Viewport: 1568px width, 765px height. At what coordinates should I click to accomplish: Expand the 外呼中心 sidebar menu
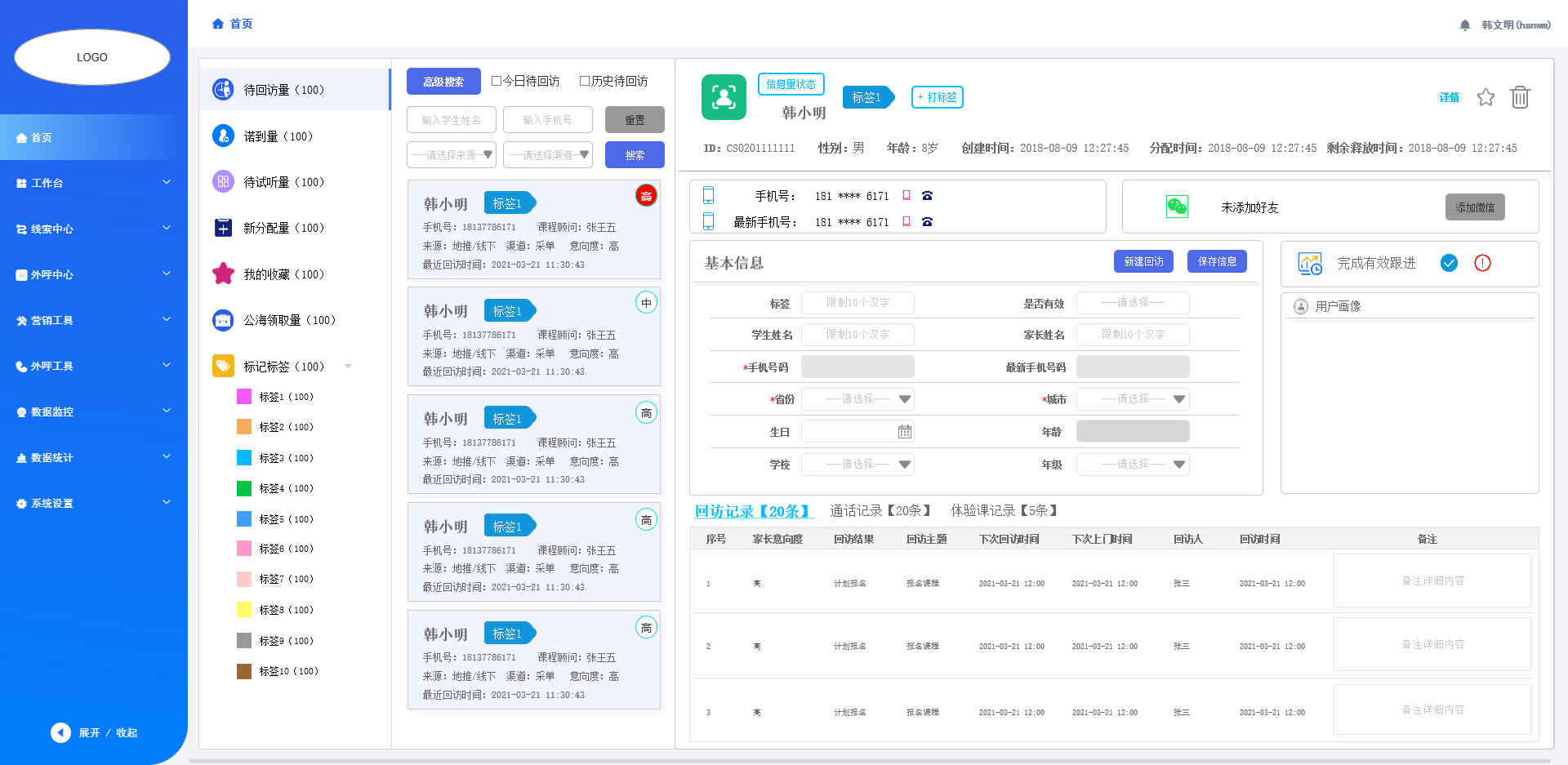(94, 274)
